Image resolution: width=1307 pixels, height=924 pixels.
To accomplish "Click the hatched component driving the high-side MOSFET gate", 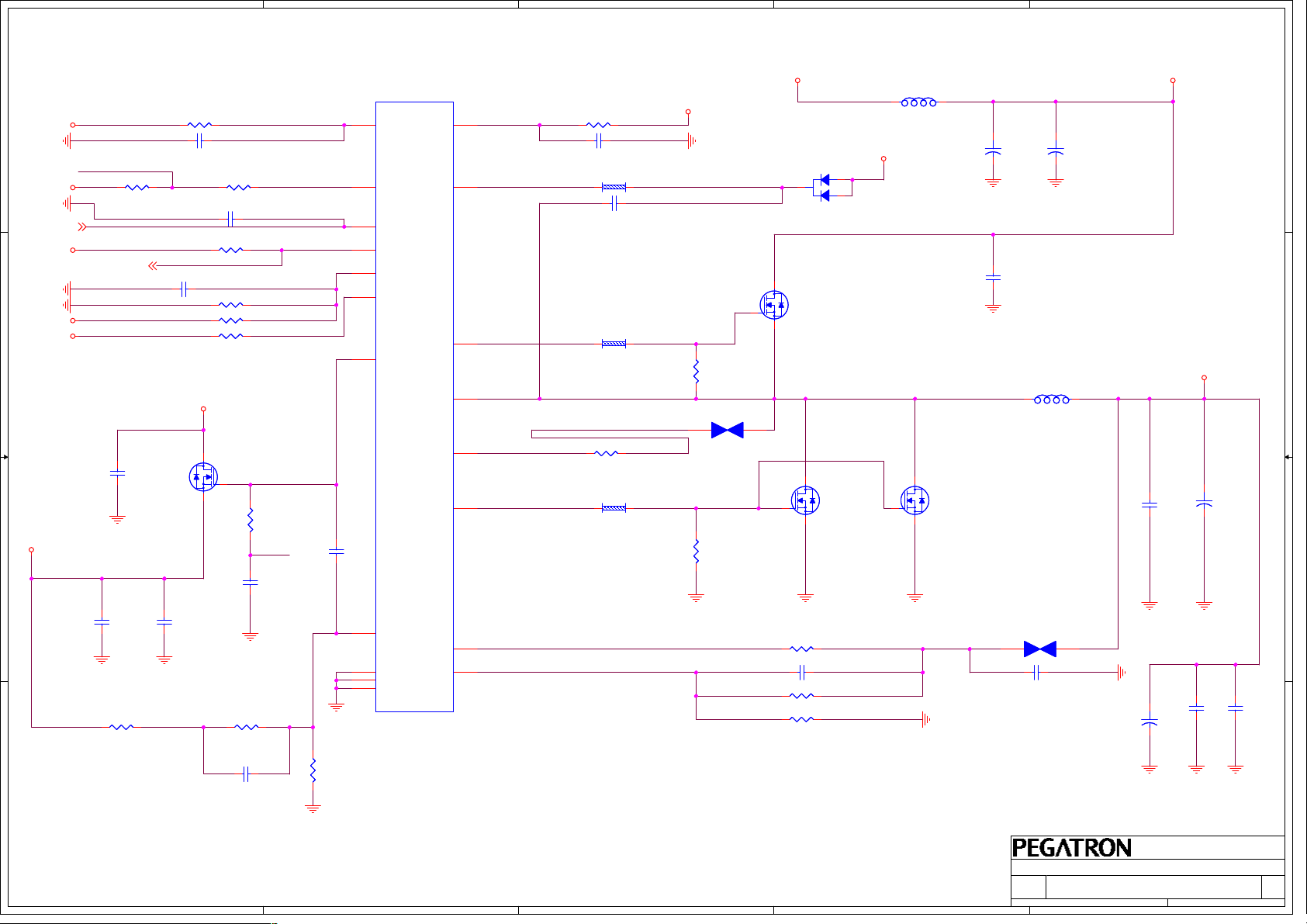I will click(614, 344).
